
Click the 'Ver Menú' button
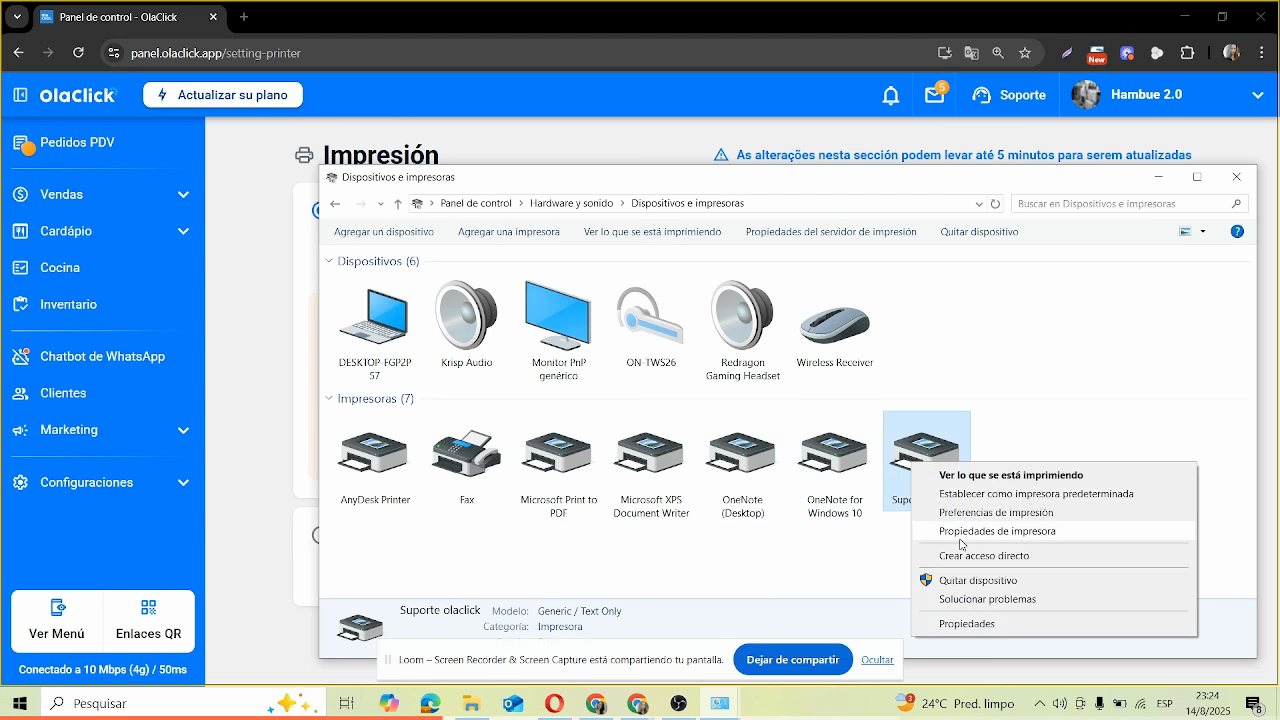(x=57, y=620)
